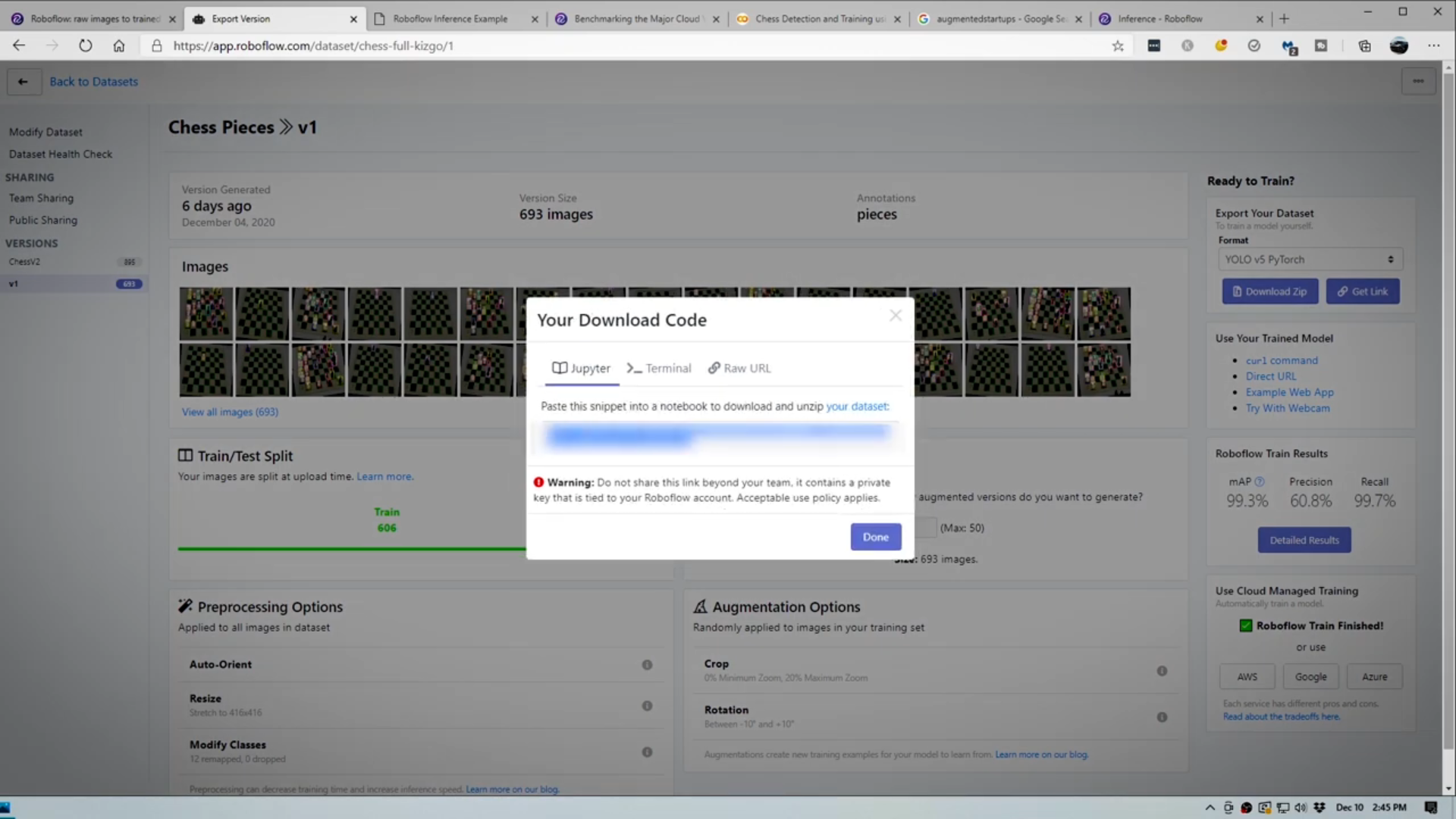Open Modify Dataset in sidebar
1456x819 pixels.
coord(45,132)
